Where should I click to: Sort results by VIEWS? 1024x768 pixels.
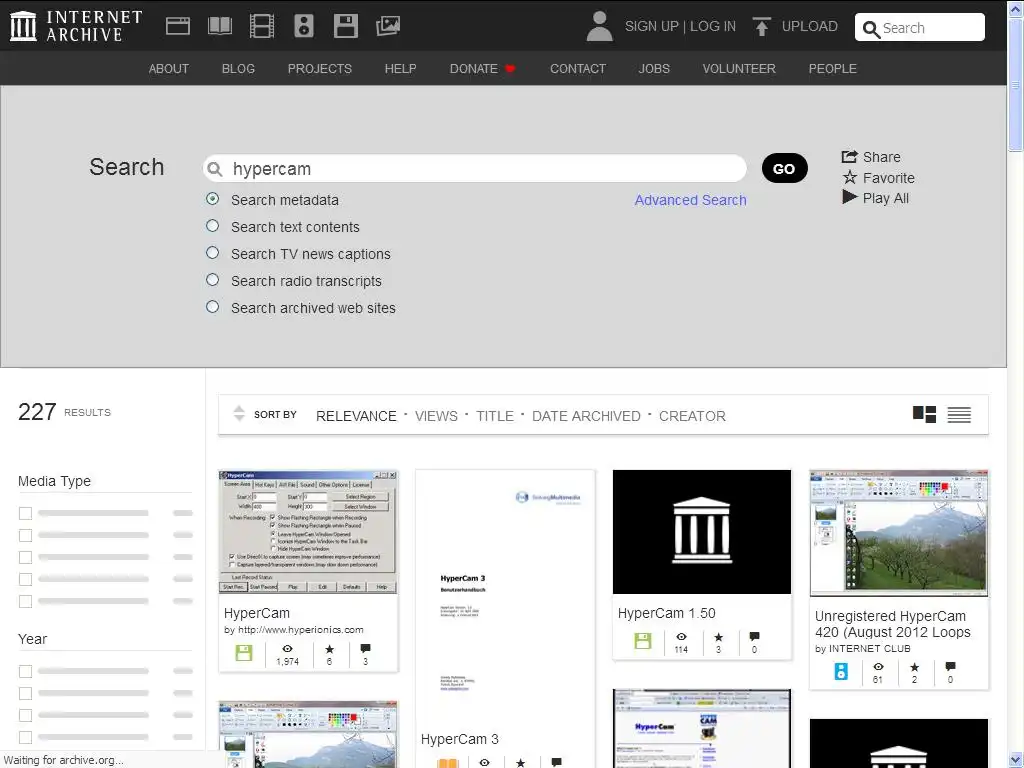point(436,416)
